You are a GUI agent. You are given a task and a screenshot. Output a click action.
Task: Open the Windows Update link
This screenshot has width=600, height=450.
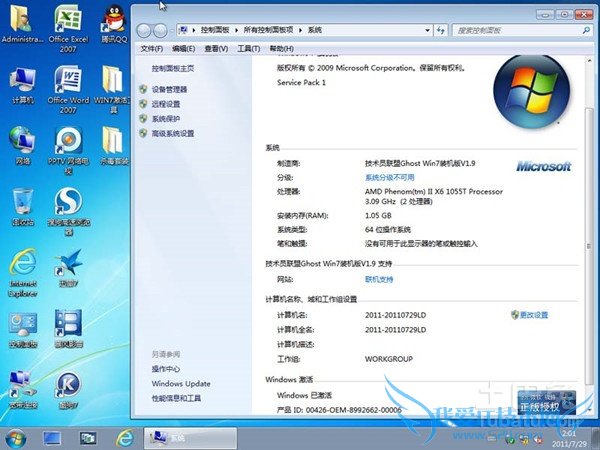(x=181, y=383)
